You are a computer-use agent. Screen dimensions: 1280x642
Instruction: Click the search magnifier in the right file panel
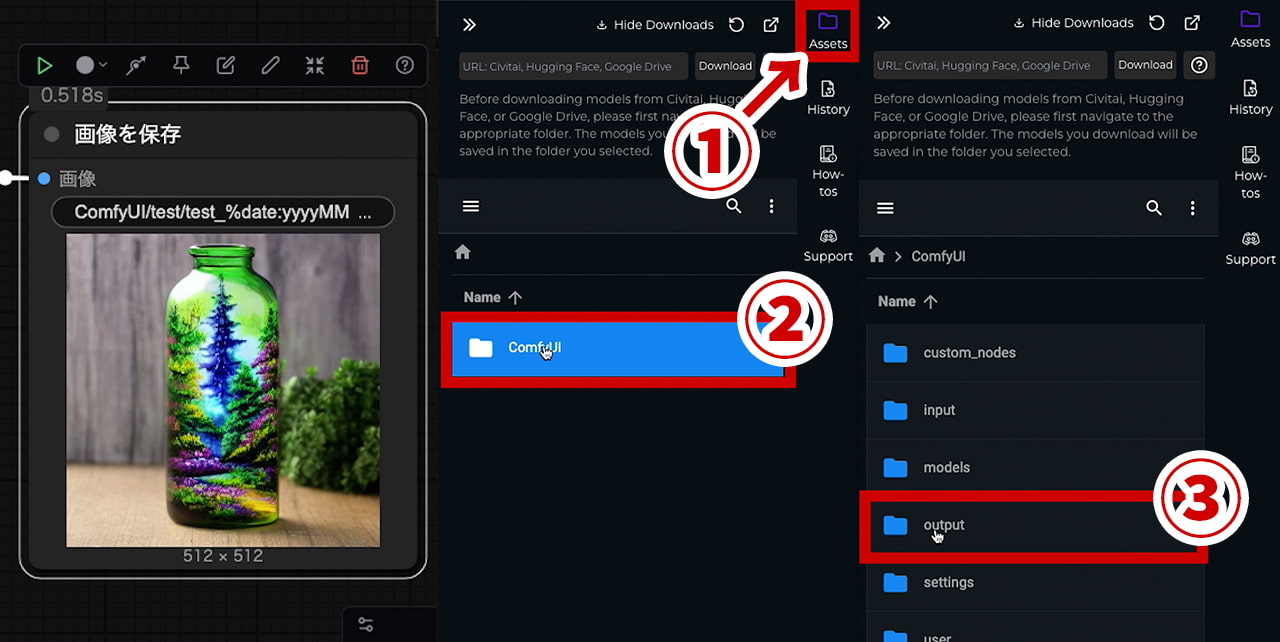tap(1154, 208)
